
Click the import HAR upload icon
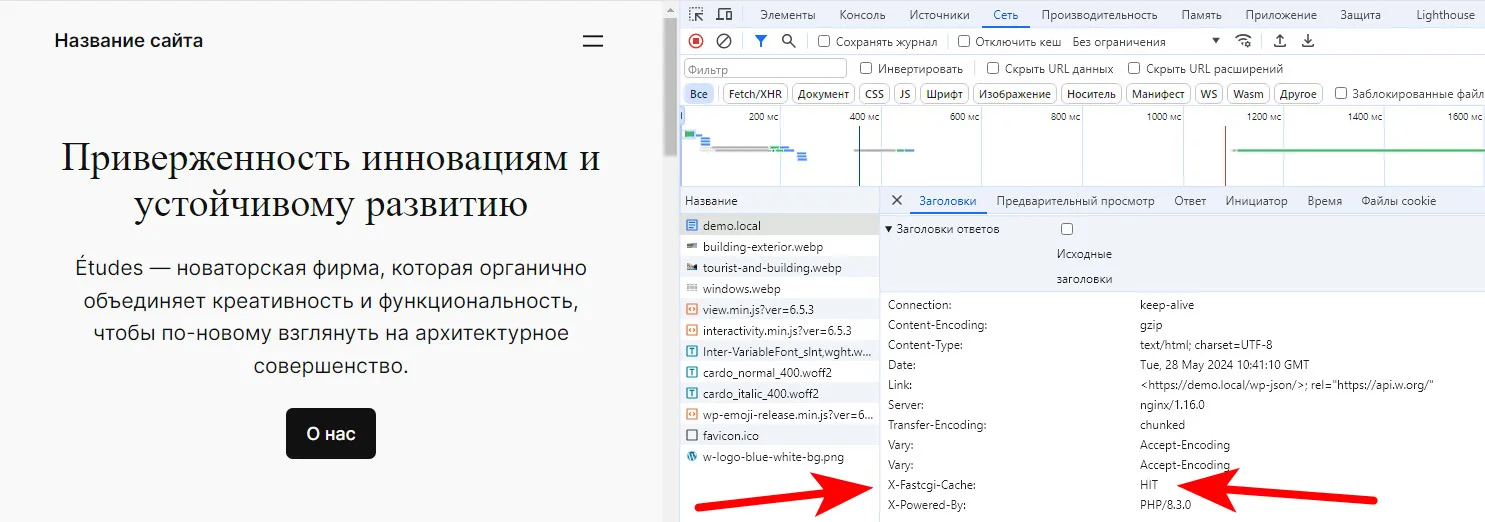pos(1280,41)
